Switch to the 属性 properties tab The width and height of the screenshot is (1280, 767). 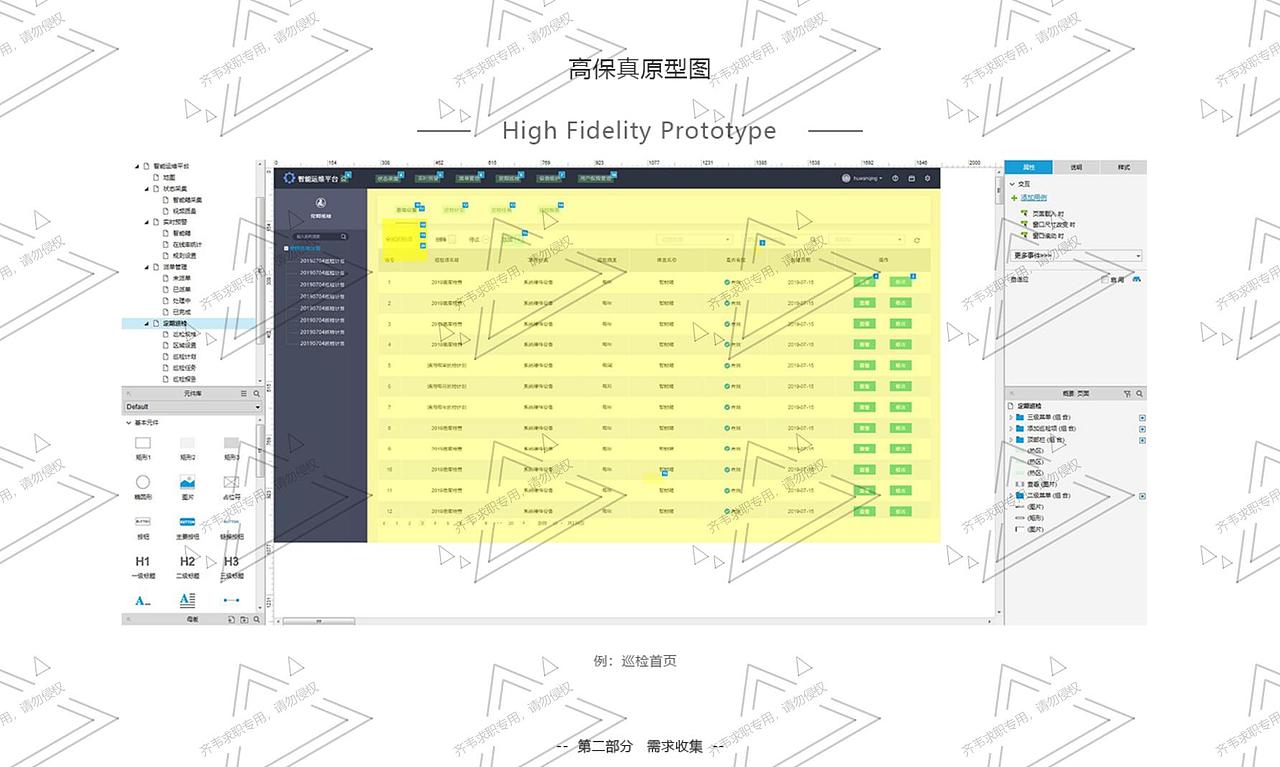(1029, 167)
